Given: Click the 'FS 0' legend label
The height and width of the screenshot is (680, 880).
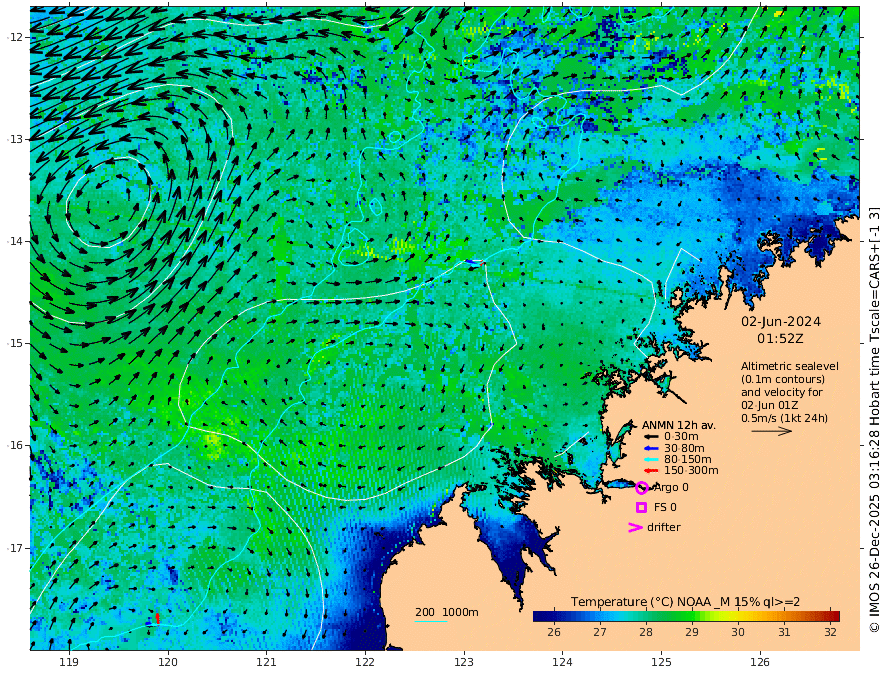Looking at the screenshot, I should 665,507.
